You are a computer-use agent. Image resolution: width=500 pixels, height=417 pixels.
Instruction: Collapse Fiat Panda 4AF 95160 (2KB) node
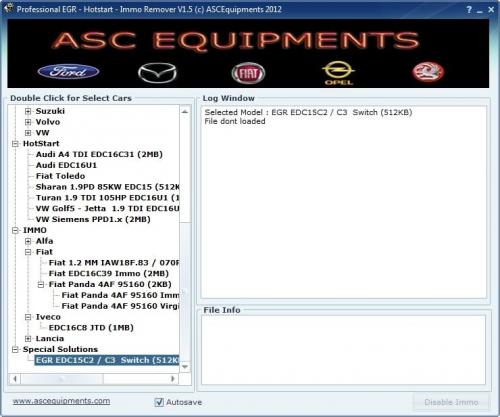tap(41, 285)
